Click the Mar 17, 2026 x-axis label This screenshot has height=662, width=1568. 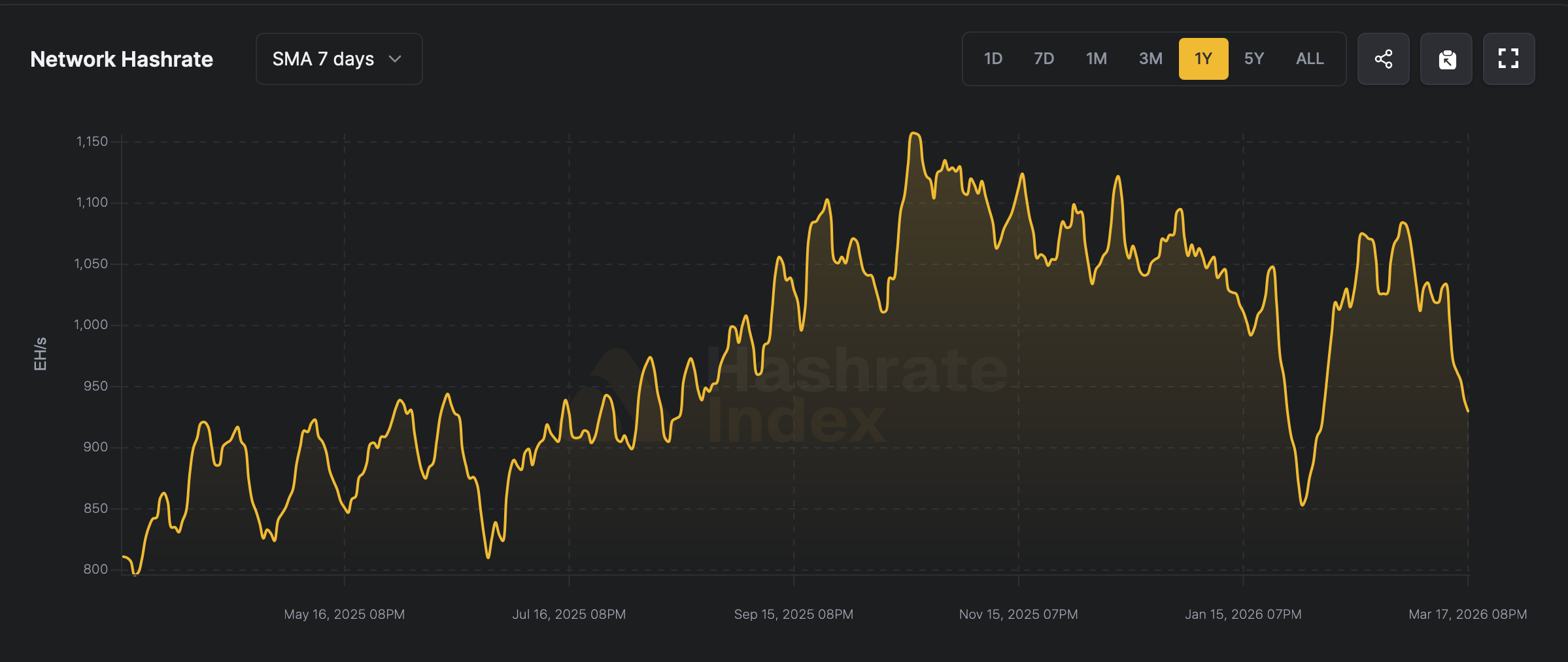[x=1467, y=614]
